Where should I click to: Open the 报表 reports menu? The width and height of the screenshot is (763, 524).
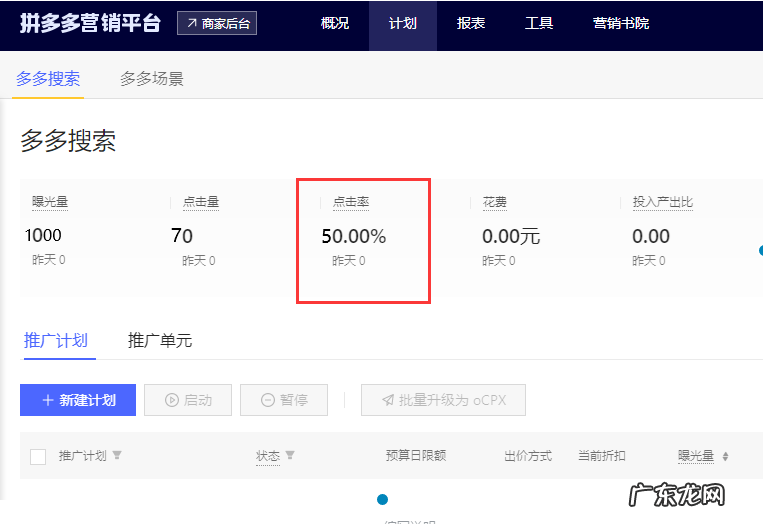[471, 23]
